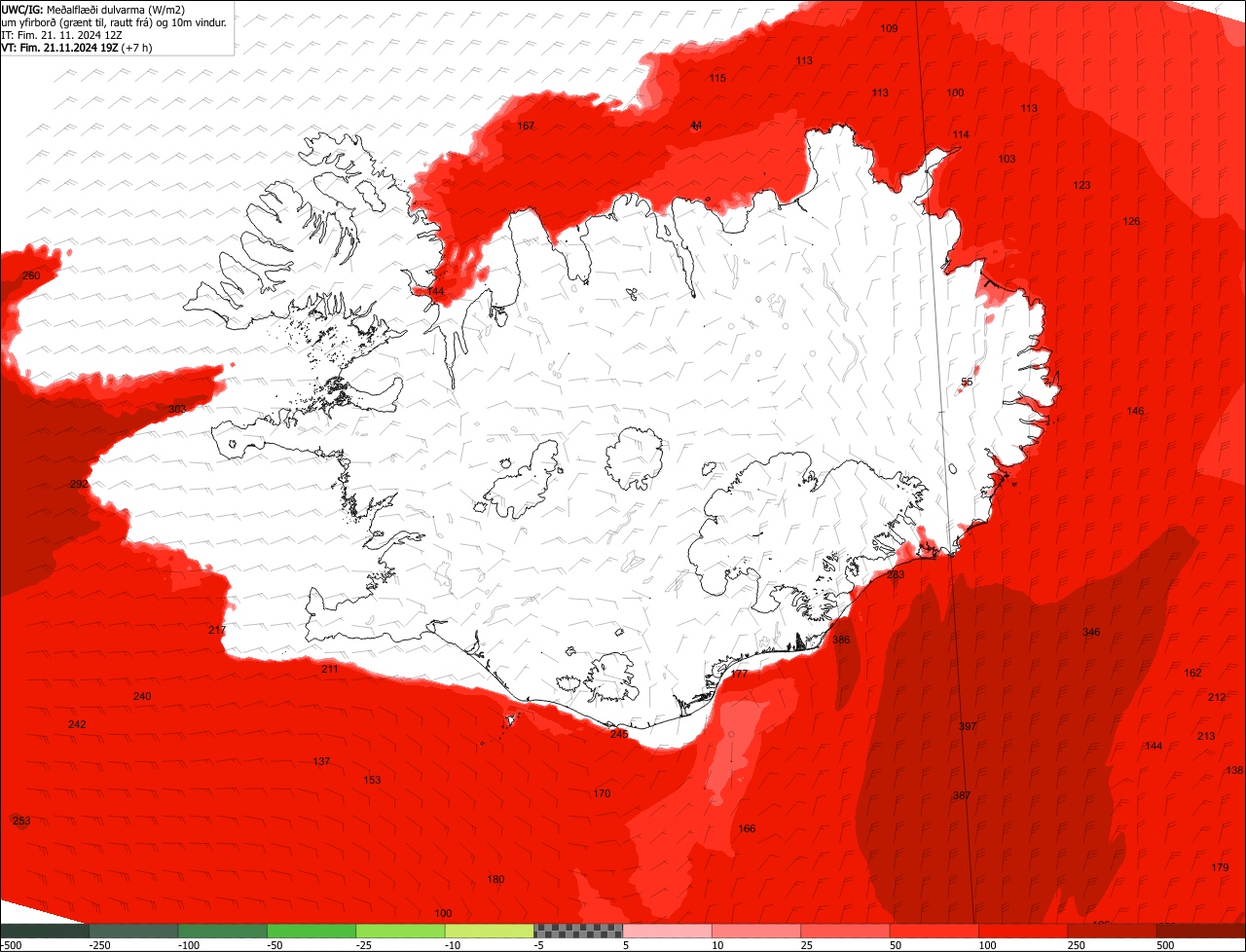The image size is (1246, 952).
Task: Click the map value 260 at the far west edge
Action: pos(31,275)
